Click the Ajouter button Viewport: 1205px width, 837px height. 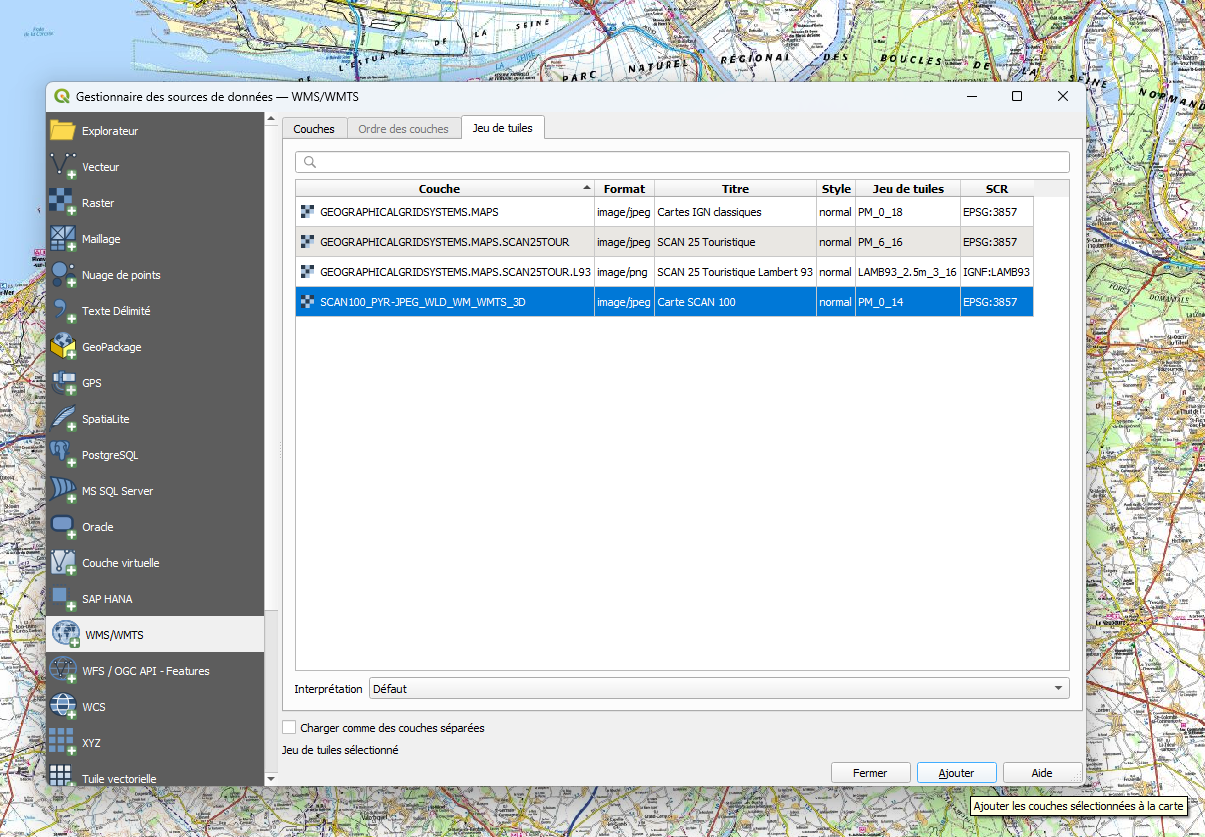click(957, 773)
